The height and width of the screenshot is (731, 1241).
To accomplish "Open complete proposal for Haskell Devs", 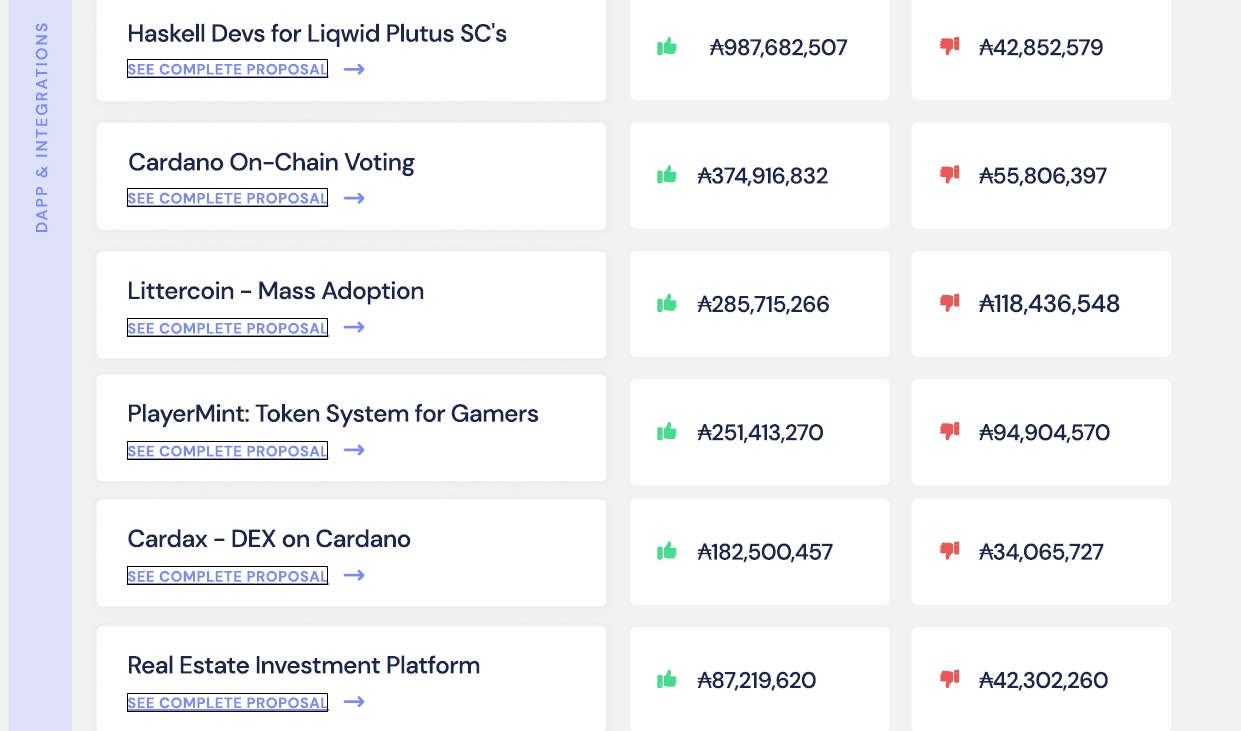I will (x=227, y=69).
